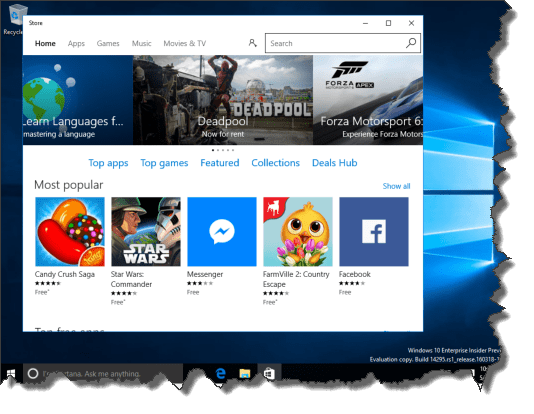534x414 pixels.
Task: Click the Candy Crush Saga title text
Action: [x=65, y=274]
